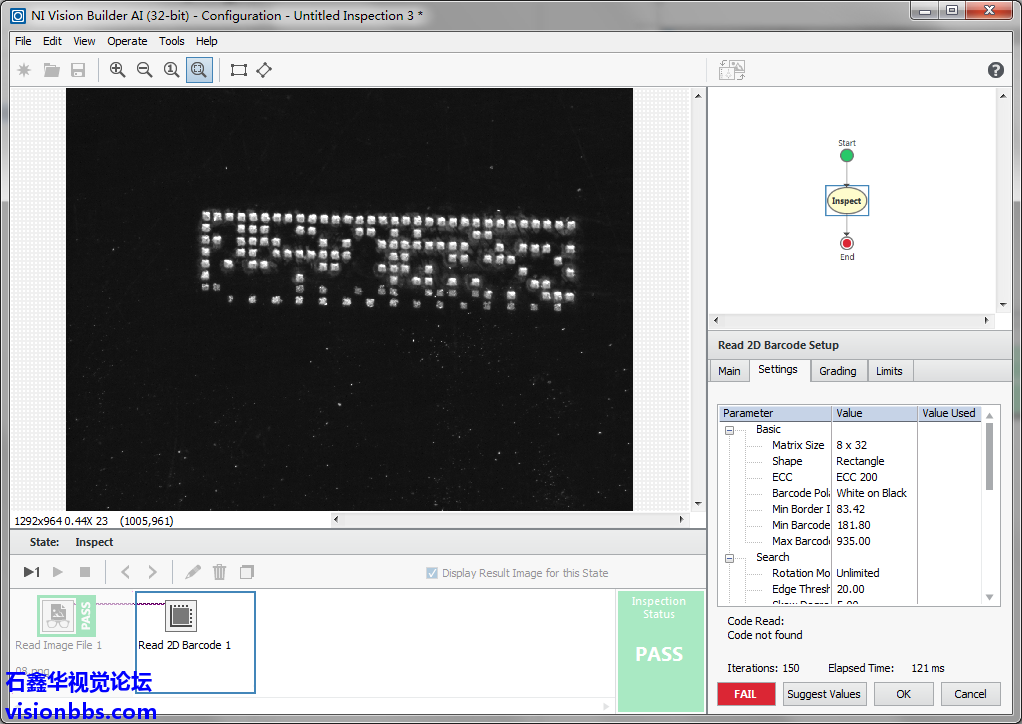Click the run once playback button
The width and height of the screenshot is (1022, 724).
tap(32, 572)
